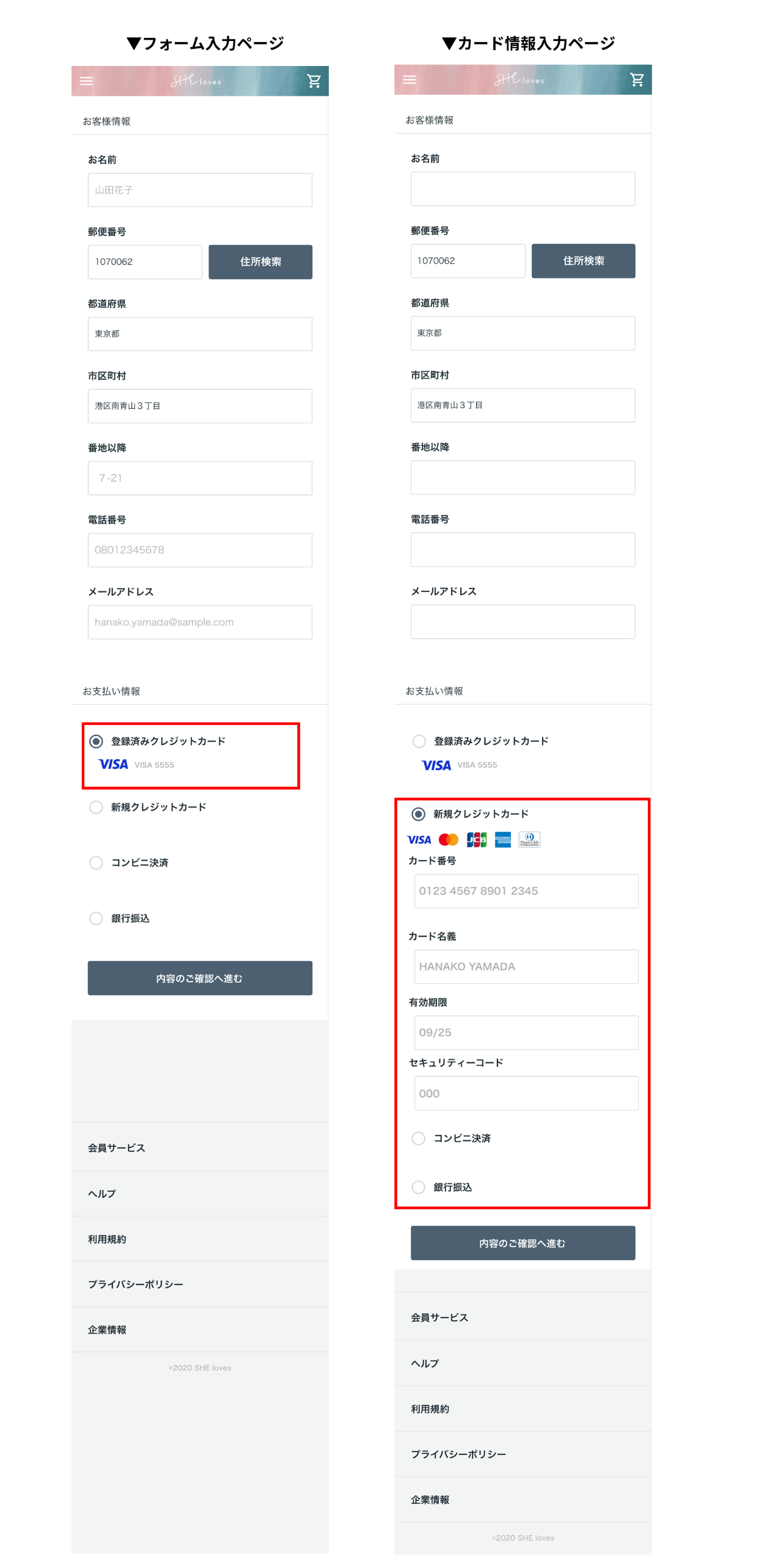The height and width of the screenshot is (1568, 764).
Task: Open プライバシーポリシー in card info page footer
Action: coord(458,1454)
